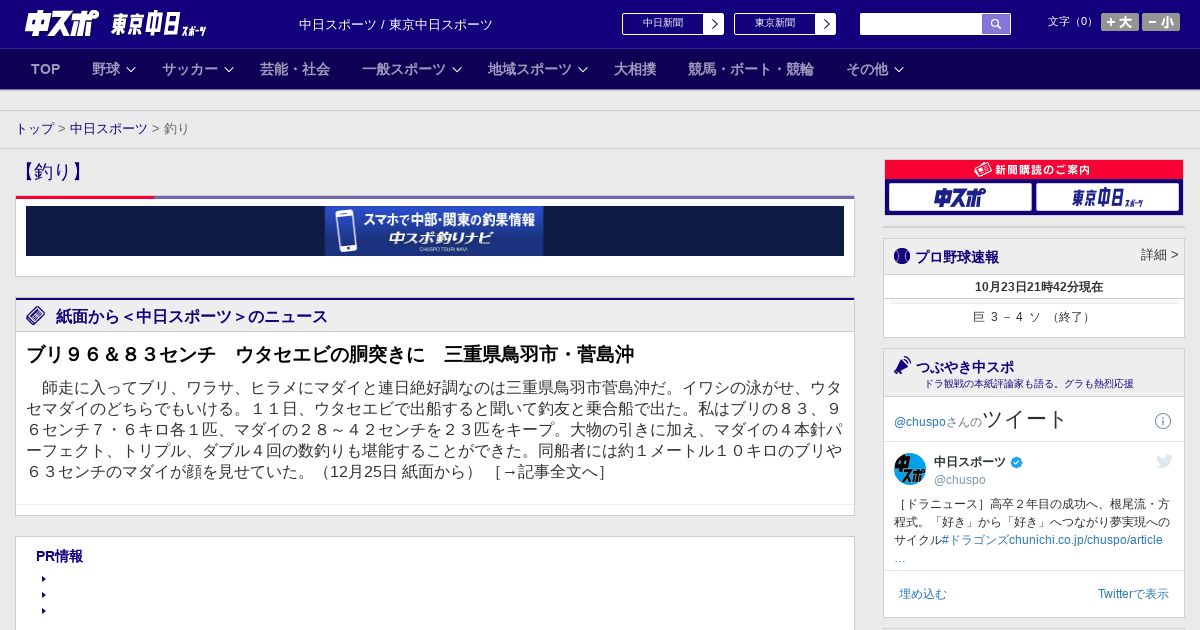Click the 中スポ Twitter avatar
Image resolution: width=1200 pixels, height=630 pixels.
pos(910,469)
